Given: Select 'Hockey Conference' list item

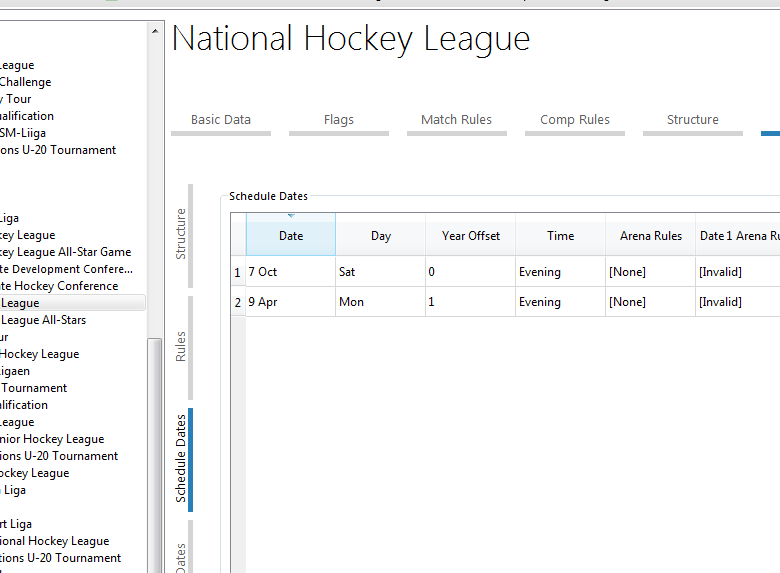Looking at the screenshot, I should [x=59, y=286].
